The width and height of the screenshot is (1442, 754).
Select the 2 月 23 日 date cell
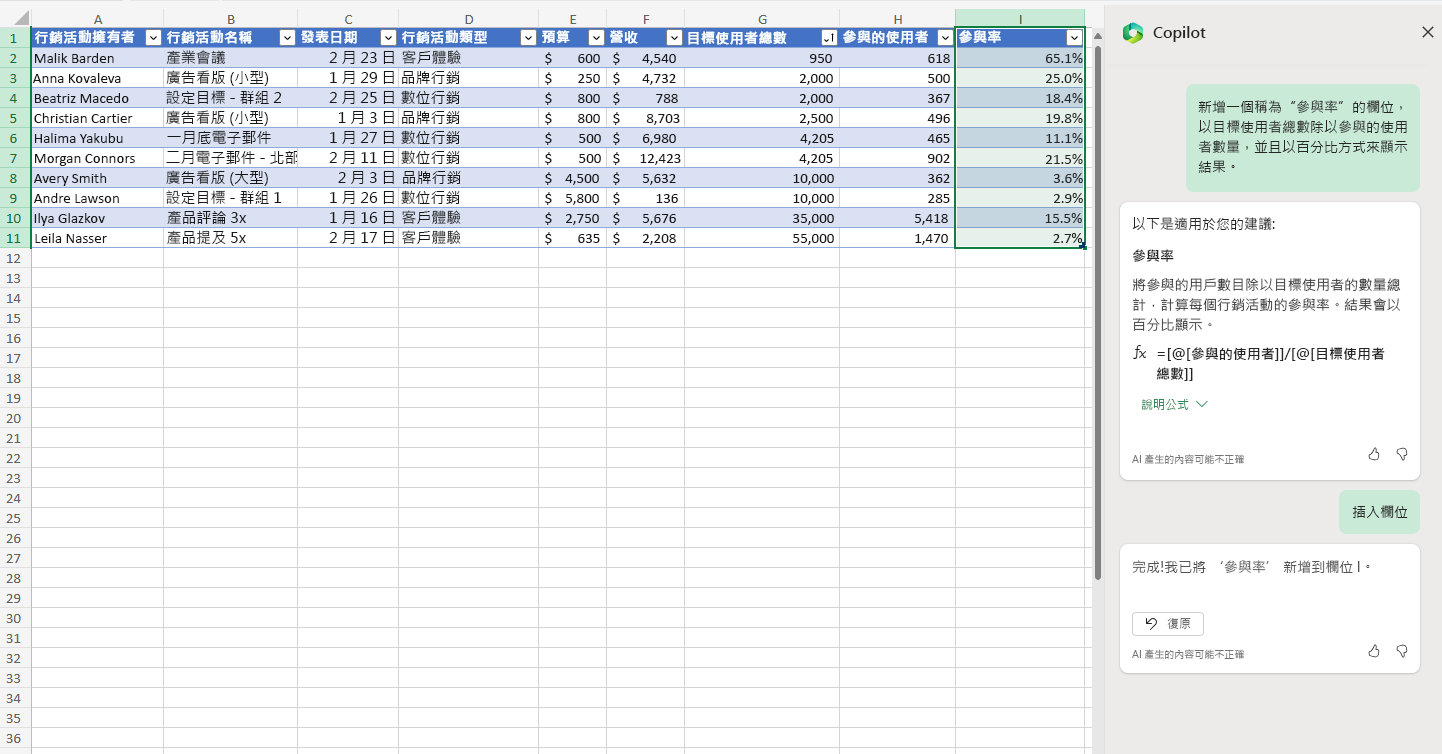click(348, 58)
